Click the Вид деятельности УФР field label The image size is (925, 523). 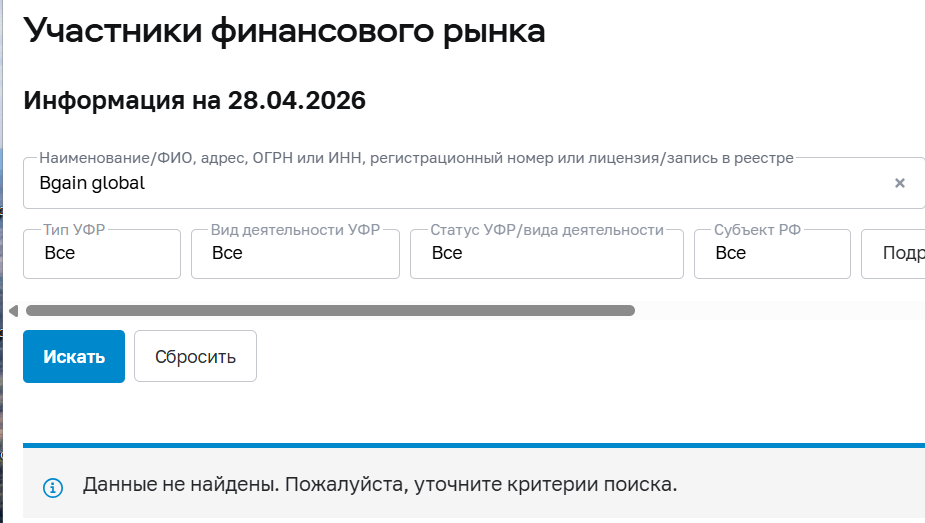point(295,230)
